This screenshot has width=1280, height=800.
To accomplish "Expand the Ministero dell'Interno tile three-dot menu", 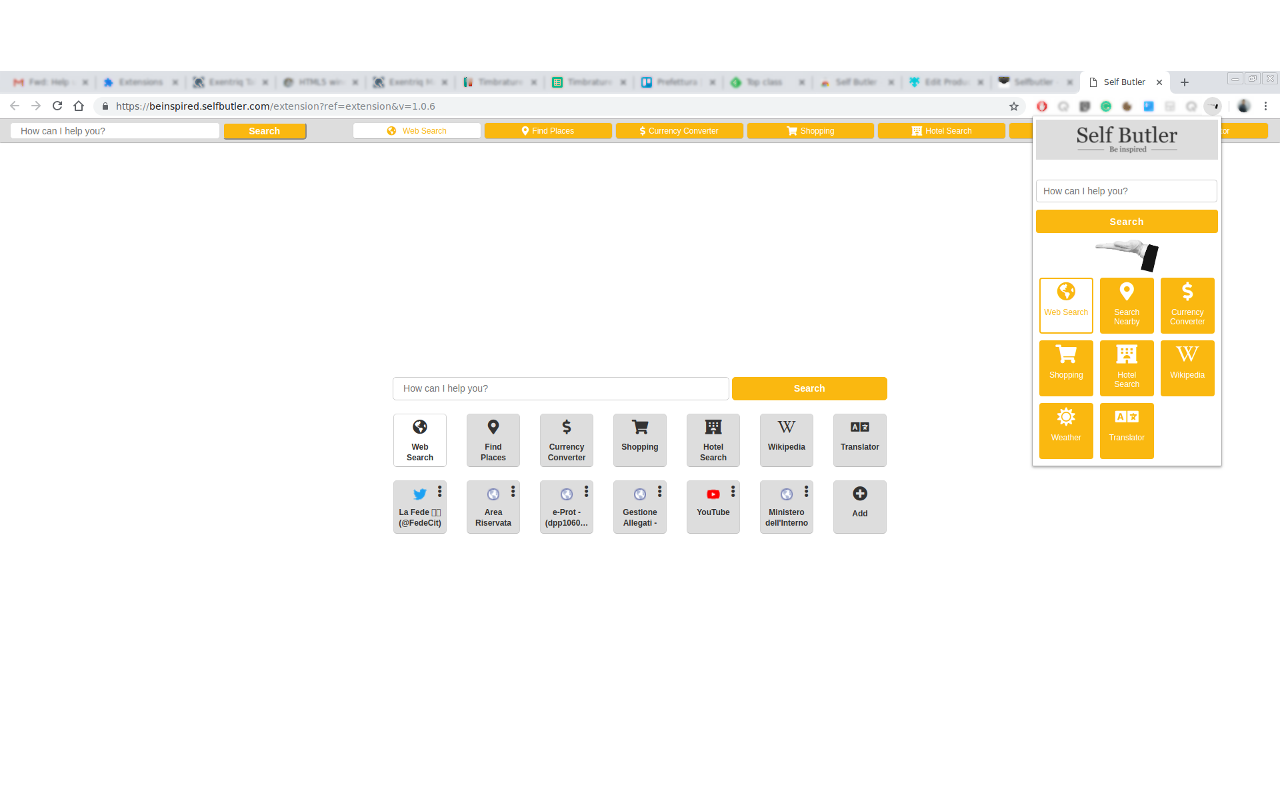I will [x=806, y=491].
